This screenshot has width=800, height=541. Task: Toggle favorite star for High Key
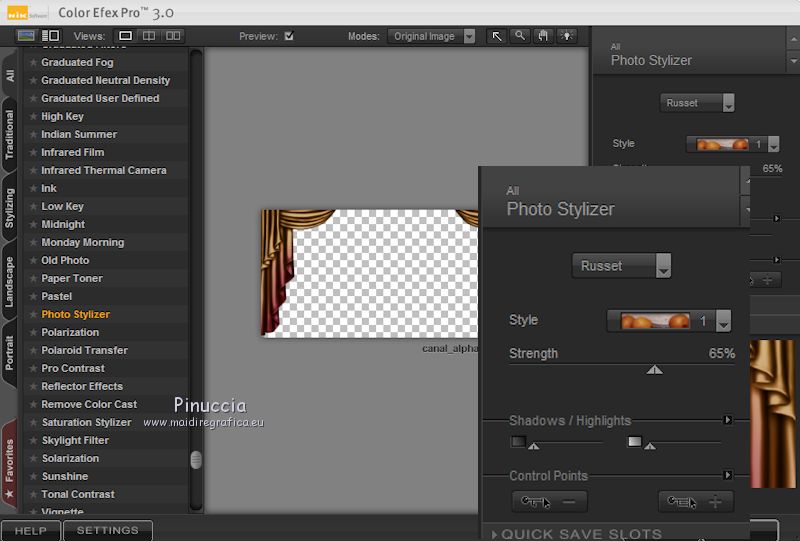click(x=33, y=116)
